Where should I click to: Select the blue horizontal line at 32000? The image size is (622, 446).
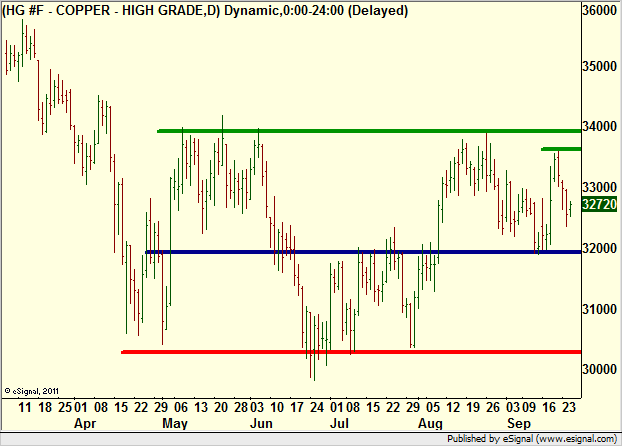(363, 252)
